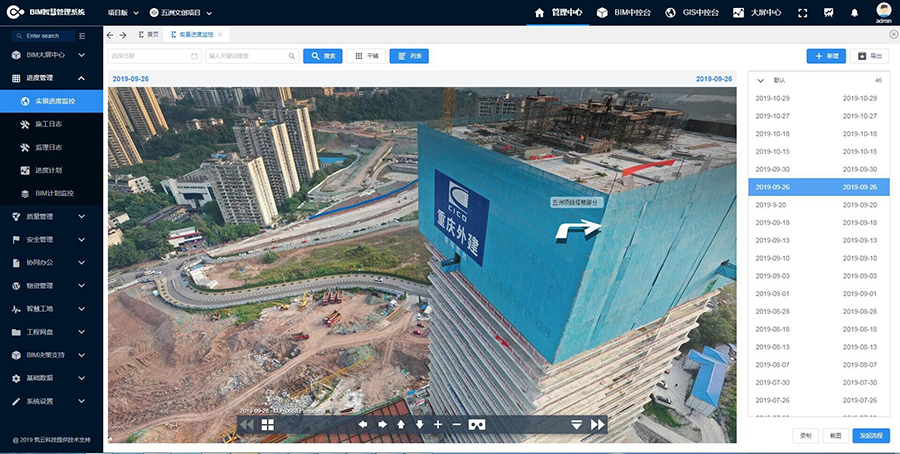Screen dimensions: 900x454
Task: Expand the 安全管理 menu
Action: point(51,239)
